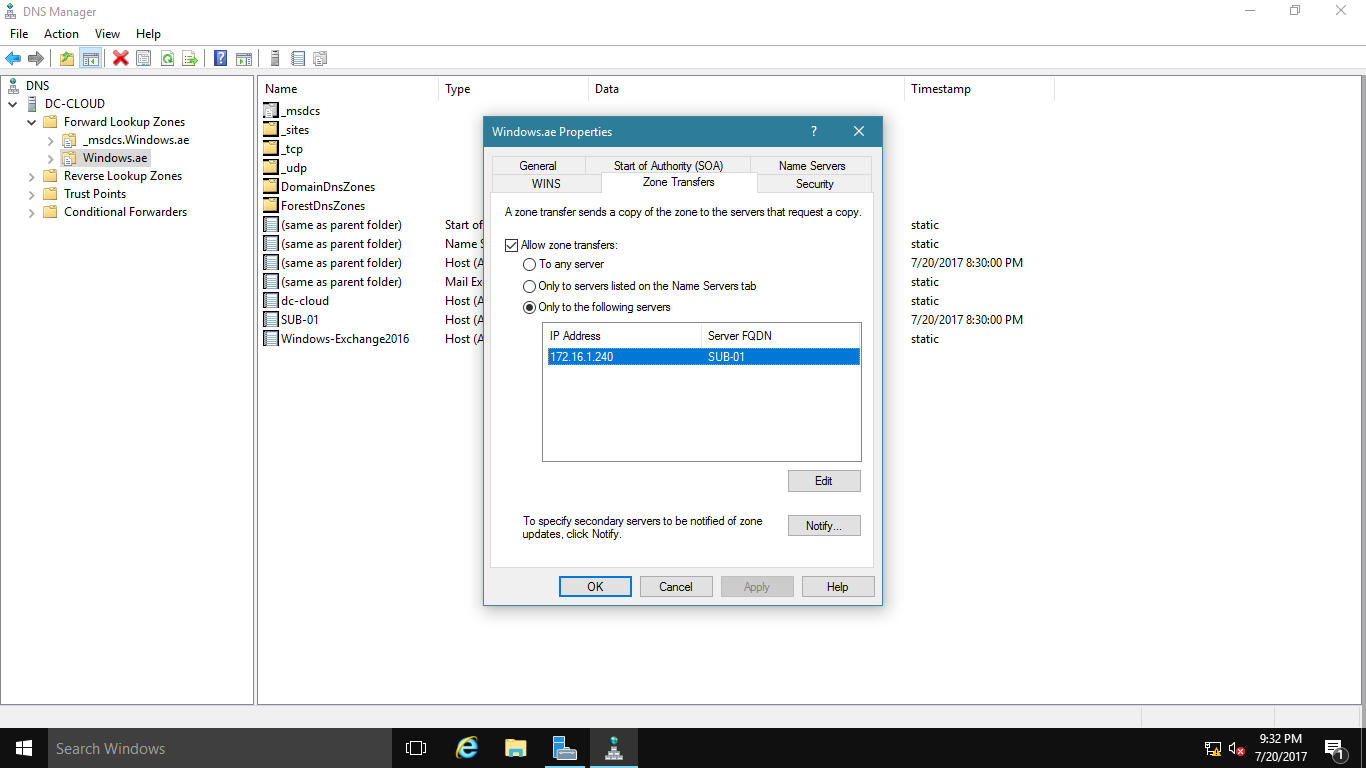
Task: Uncheck Allow zone transfers checkbox
Action: (x=512, y=245)
